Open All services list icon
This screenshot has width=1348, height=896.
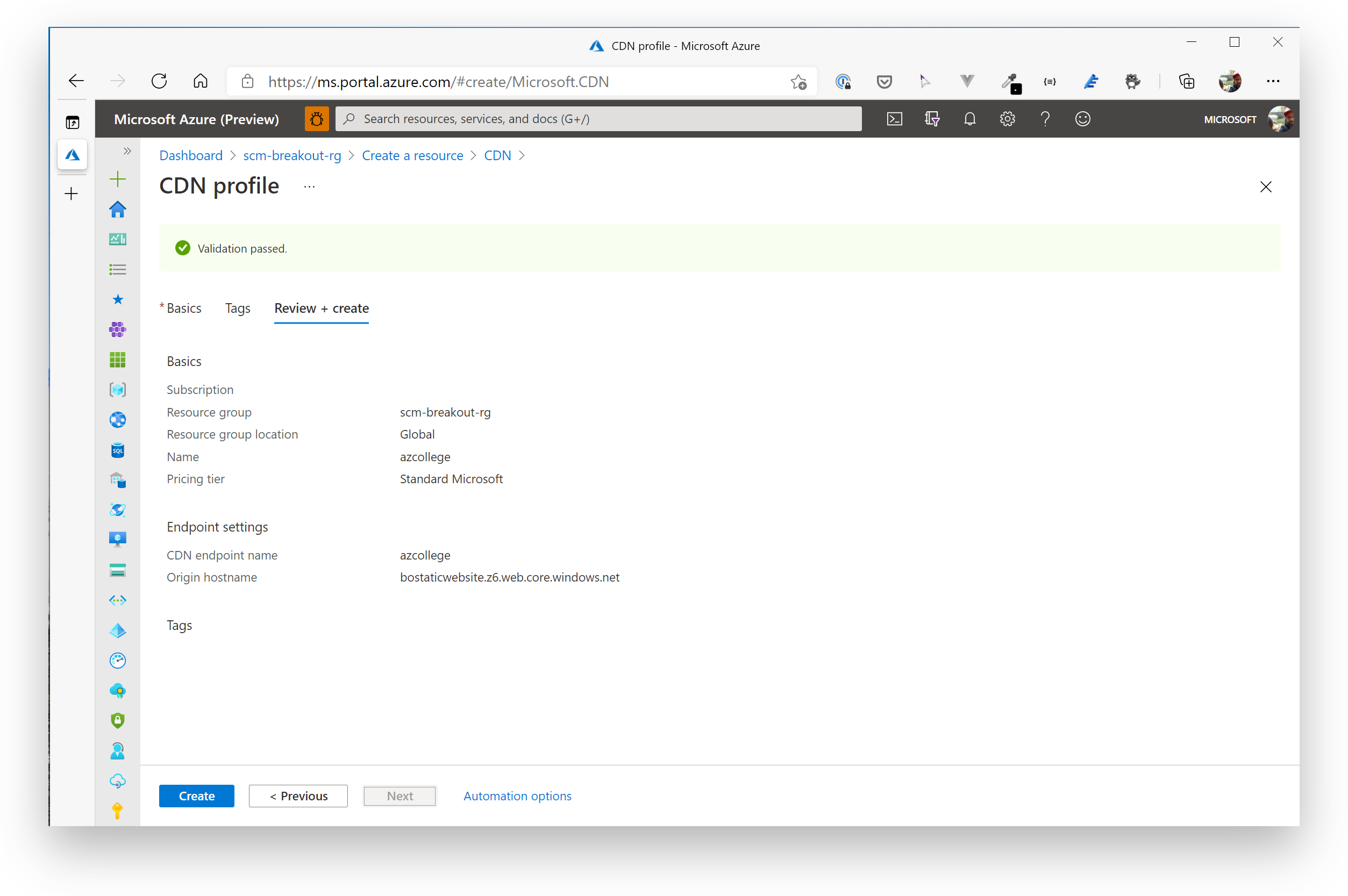pyautogui.click(x=117, y=269)
